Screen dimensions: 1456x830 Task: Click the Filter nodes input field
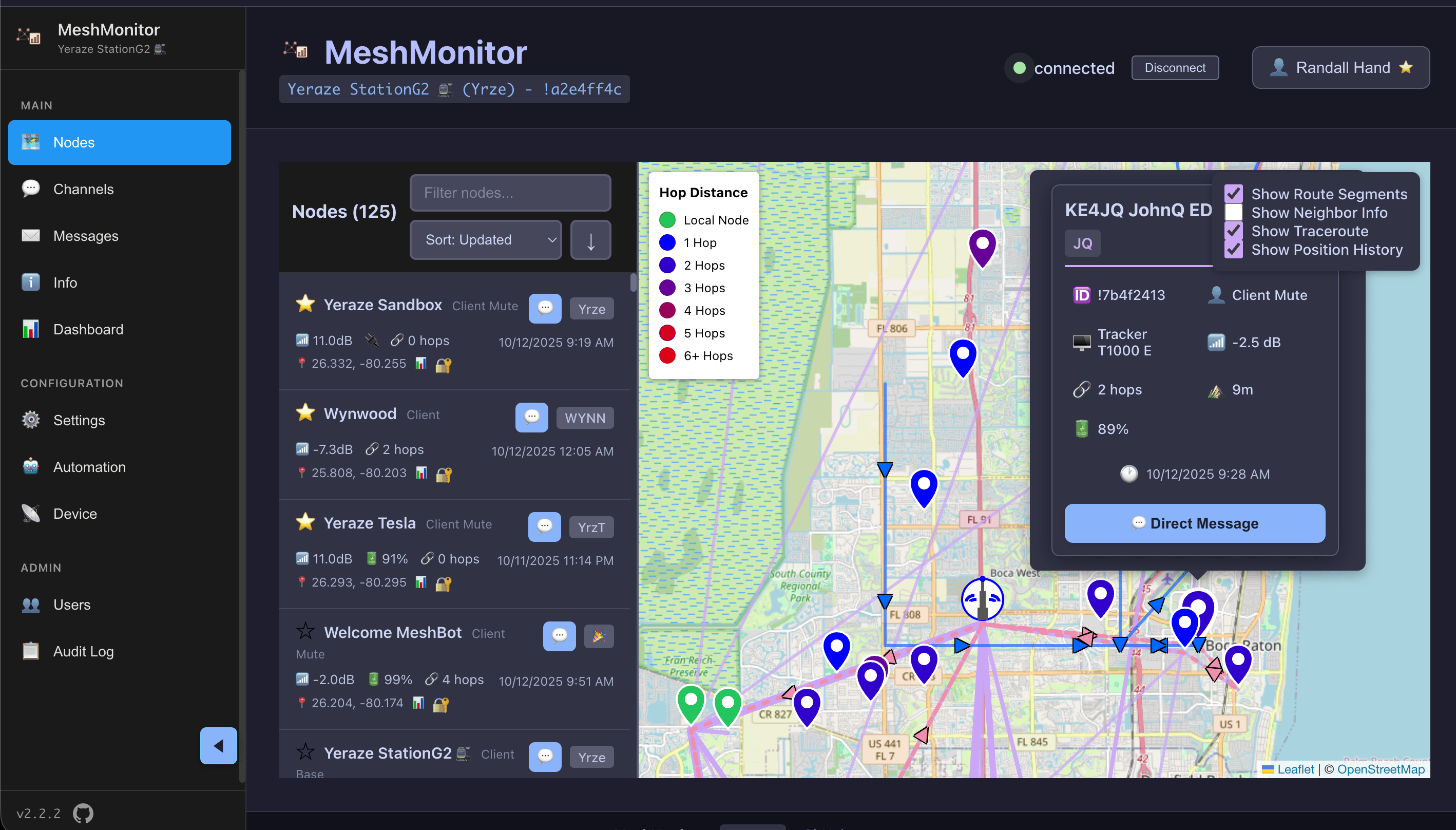click(x=510, y=193)
